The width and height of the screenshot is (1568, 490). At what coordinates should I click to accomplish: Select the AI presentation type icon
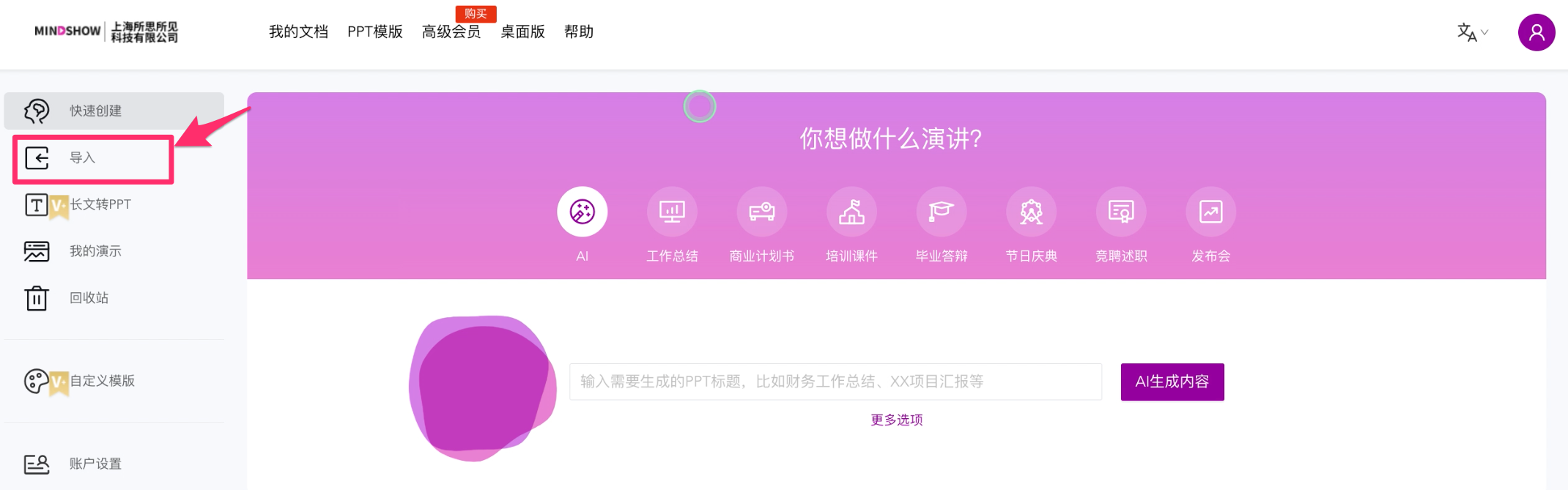(x=582, y=212)
